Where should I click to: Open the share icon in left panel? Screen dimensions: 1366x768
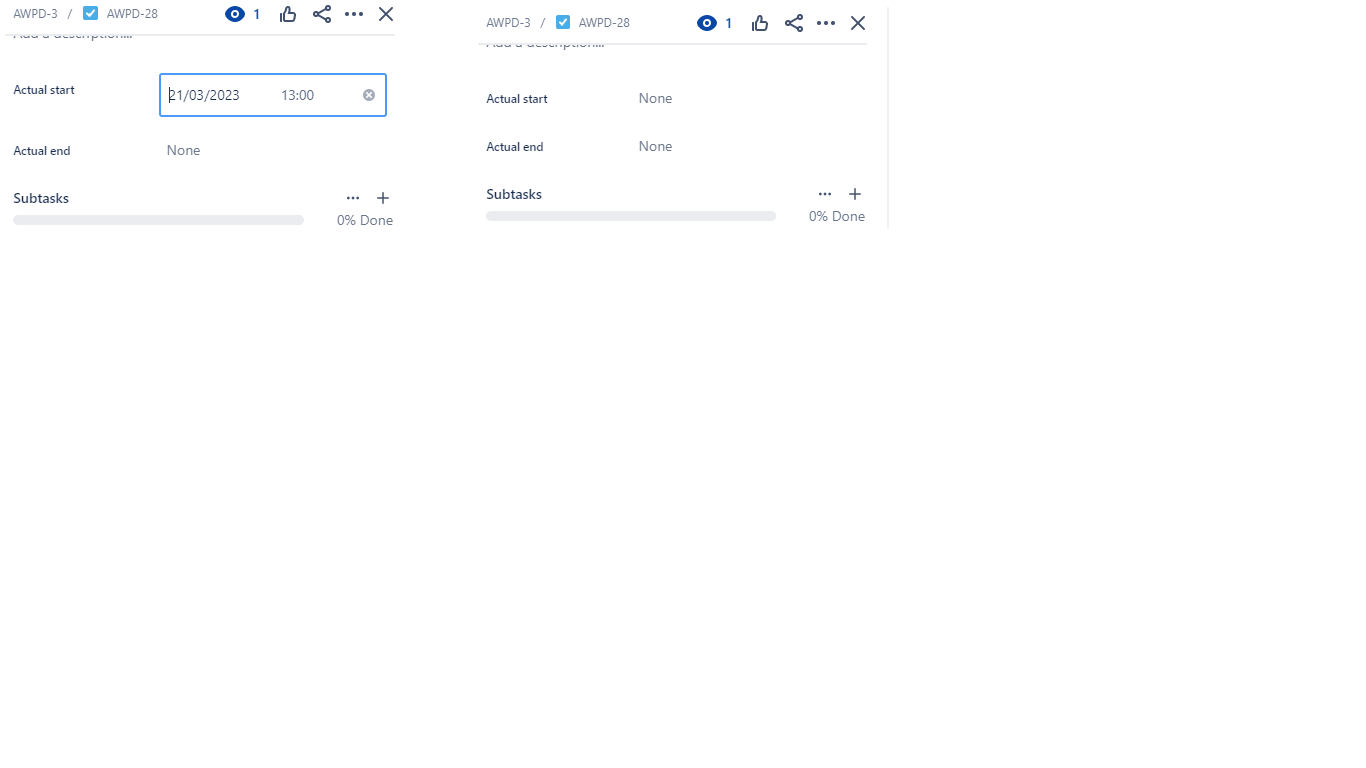click(x=322, y=14)
